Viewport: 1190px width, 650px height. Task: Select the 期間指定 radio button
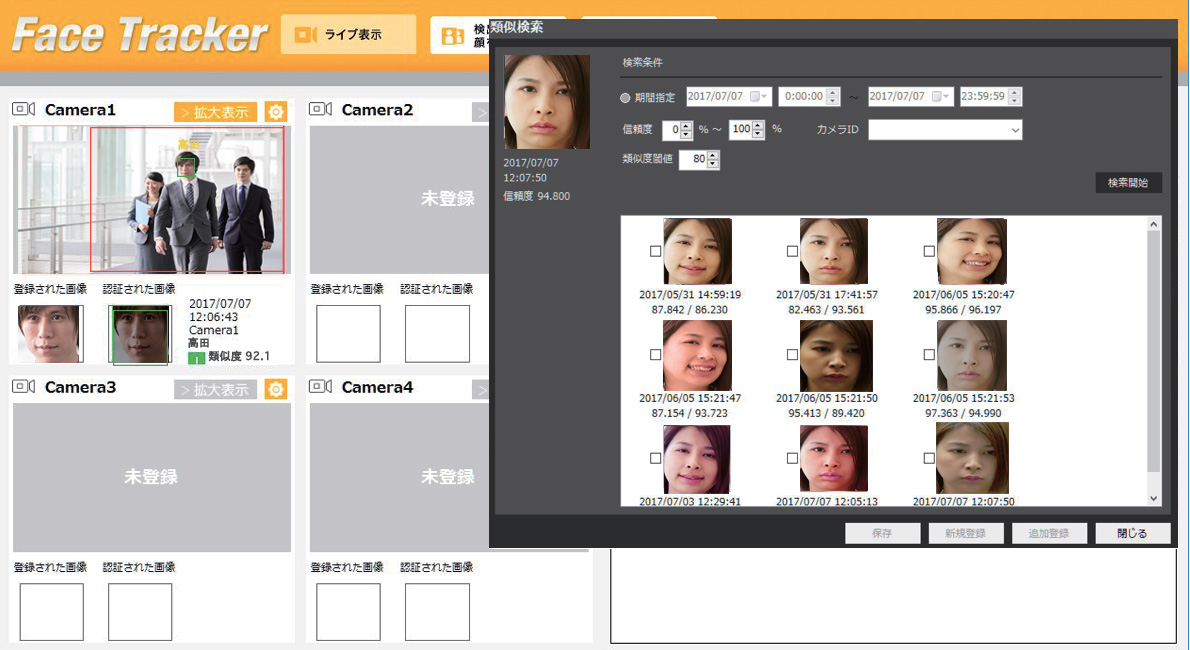(625, 97)
